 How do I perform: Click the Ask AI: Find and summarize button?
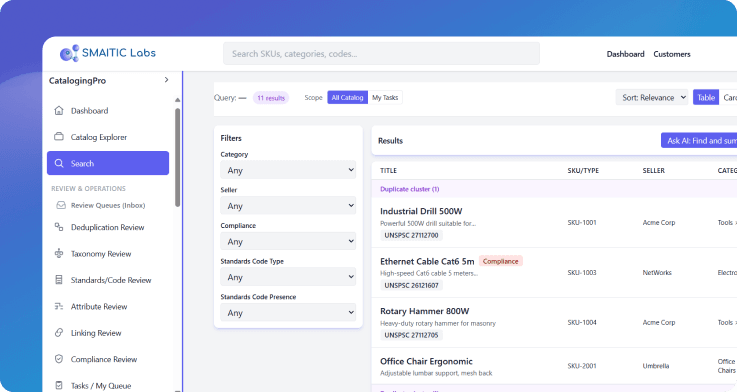tap(699, 141)
